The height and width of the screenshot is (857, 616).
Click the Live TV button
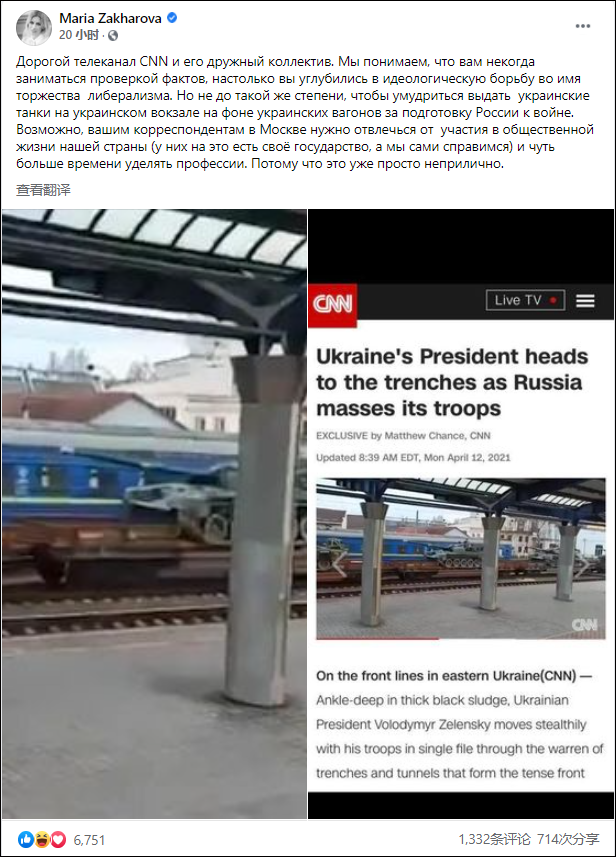pyautogui.click(x=525, y=301)
